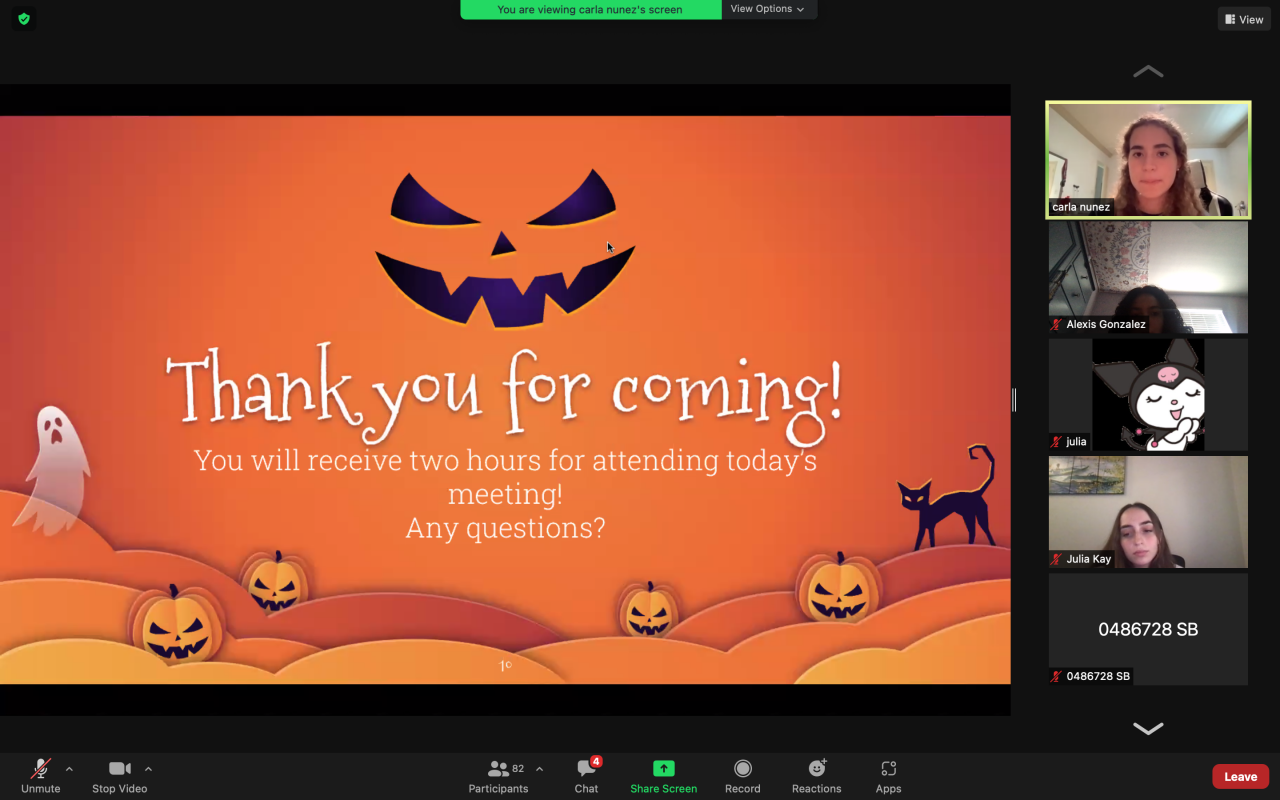Image resolution: width=1280 pixels, height=800 pixels.
Task: Select carla nunez's video thumbnail
Action: tap(1148, 160)
